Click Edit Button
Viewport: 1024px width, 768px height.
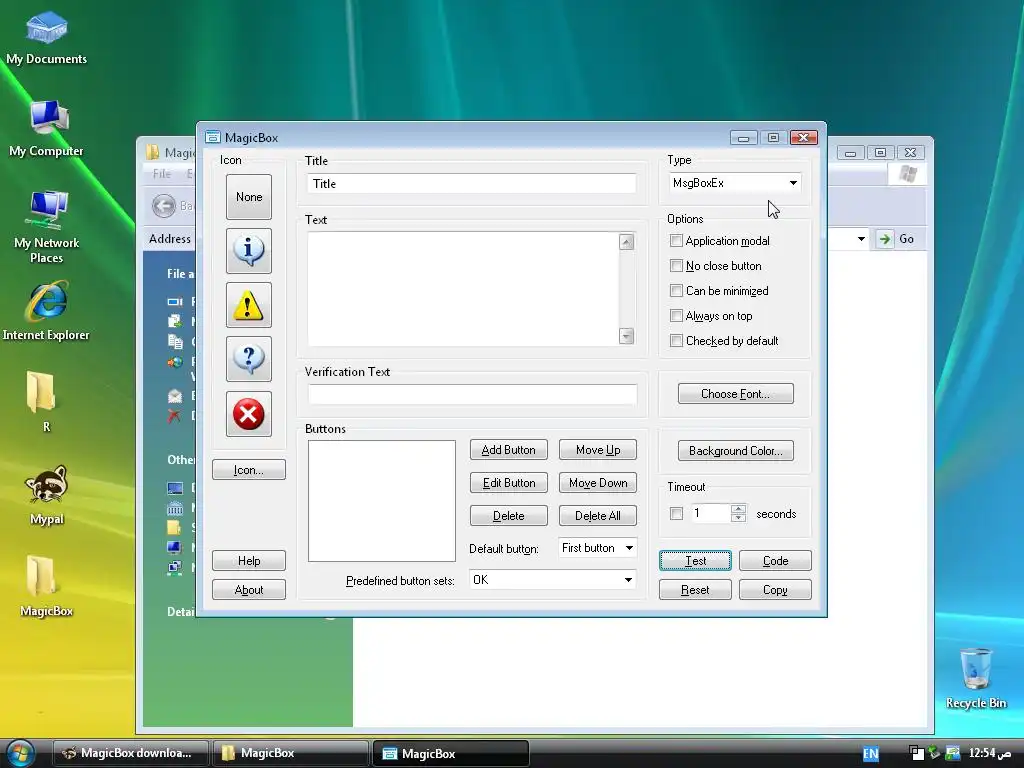(x=509, y=483)
